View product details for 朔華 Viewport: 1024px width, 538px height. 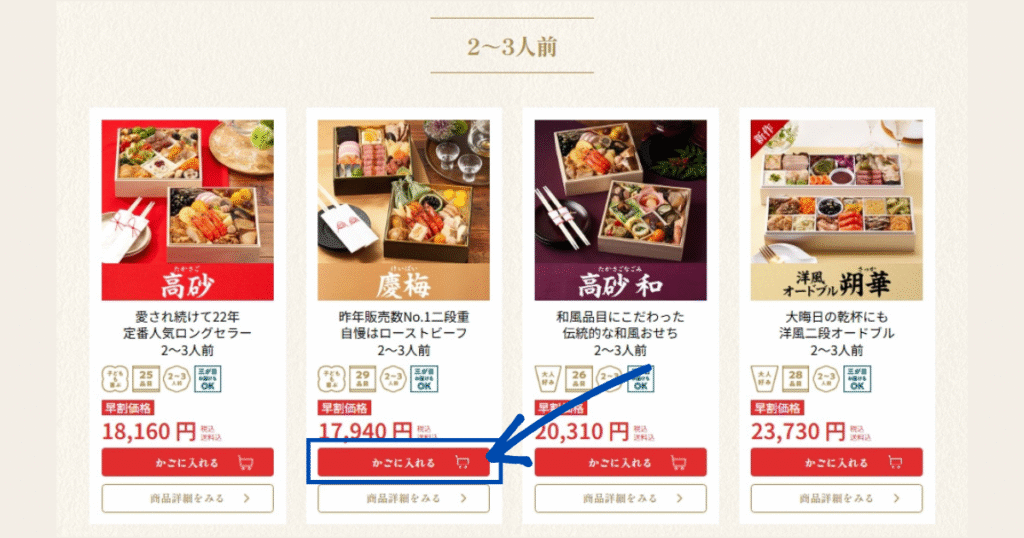click(x=837, y=498)
